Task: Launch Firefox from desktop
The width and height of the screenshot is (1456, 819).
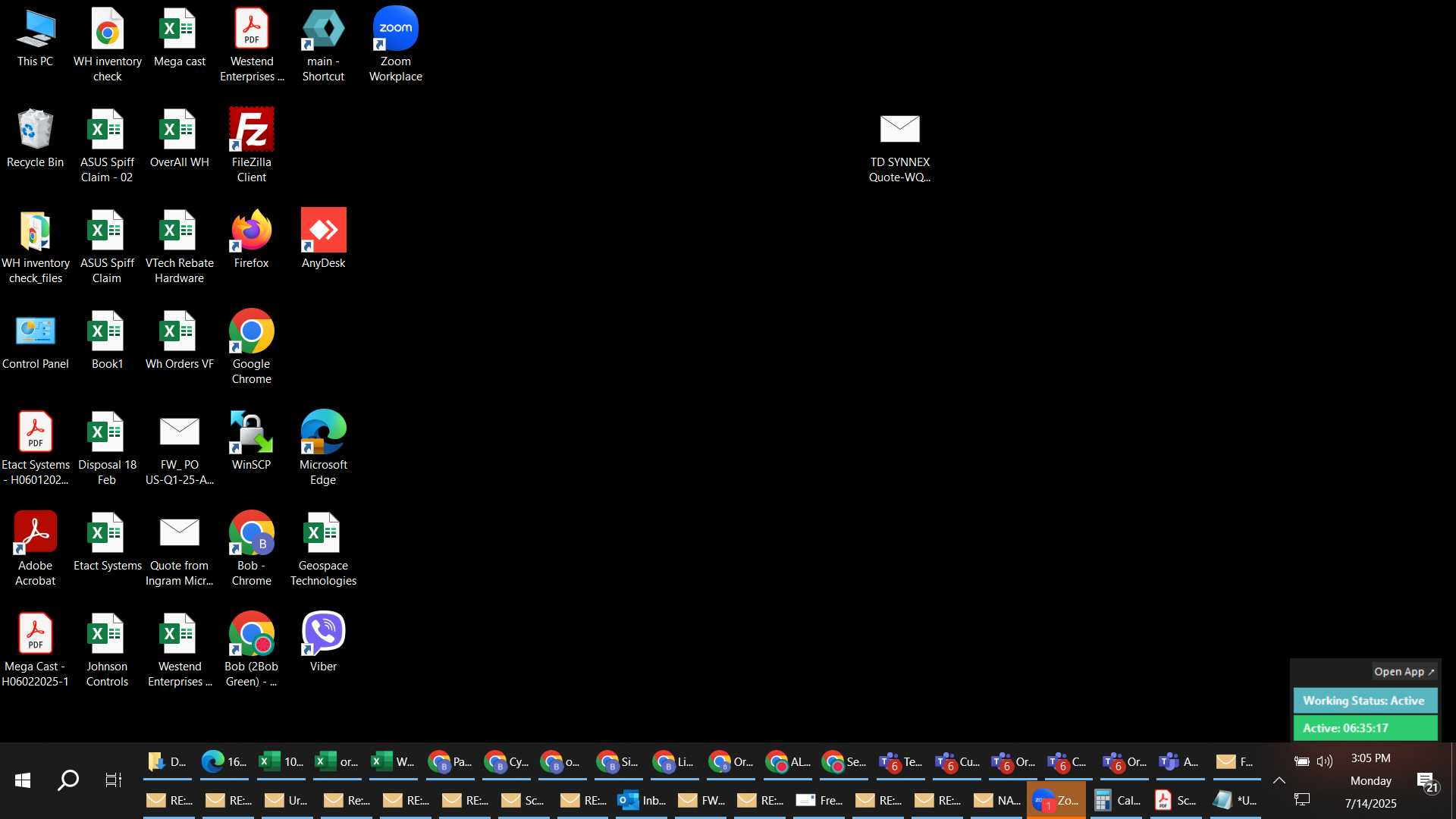Action: pos(251,240)
